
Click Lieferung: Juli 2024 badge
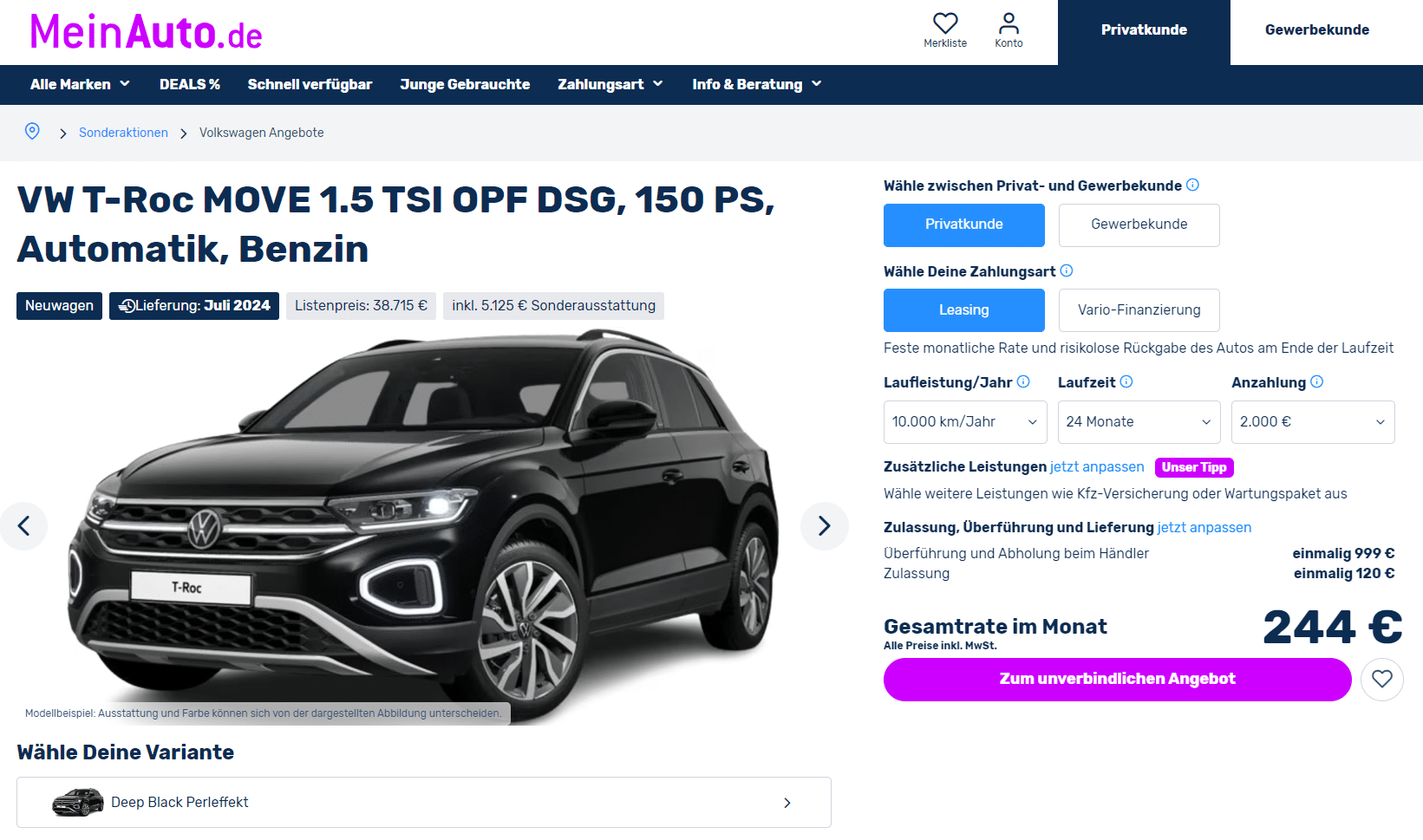click(194, 306)
